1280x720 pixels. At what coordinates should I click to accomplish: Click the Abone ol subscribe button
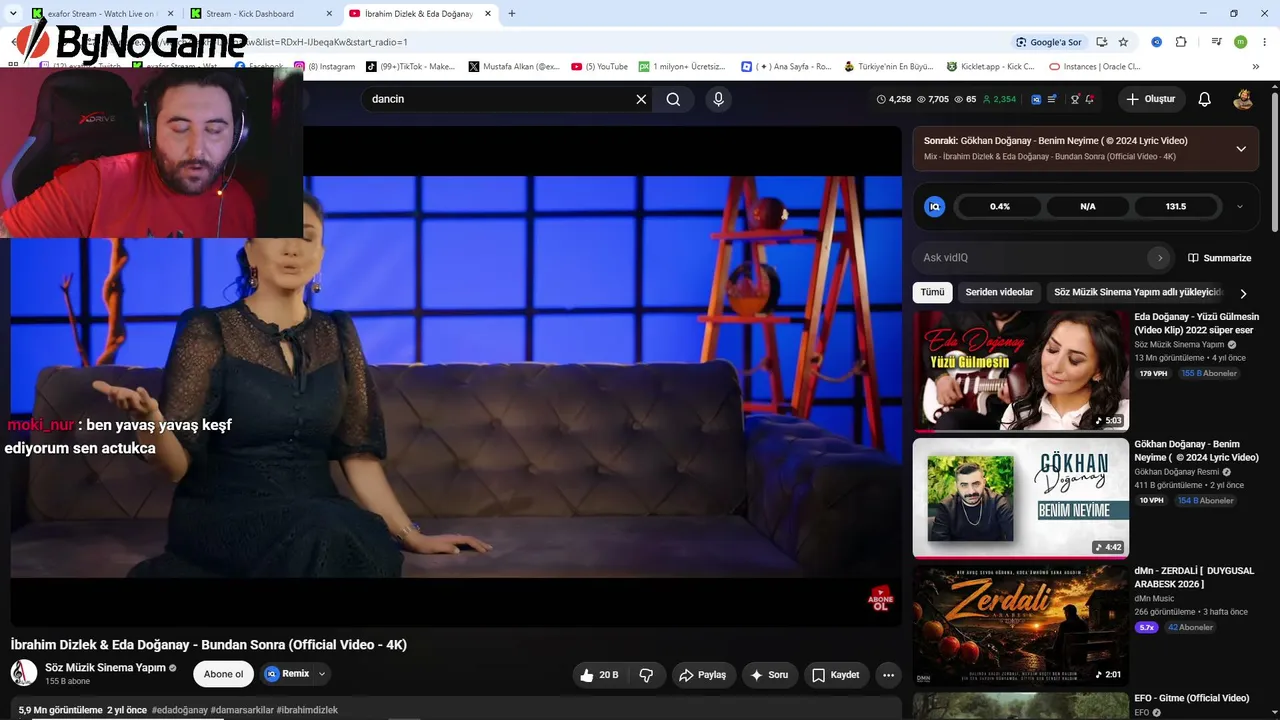tap(223, 674)
